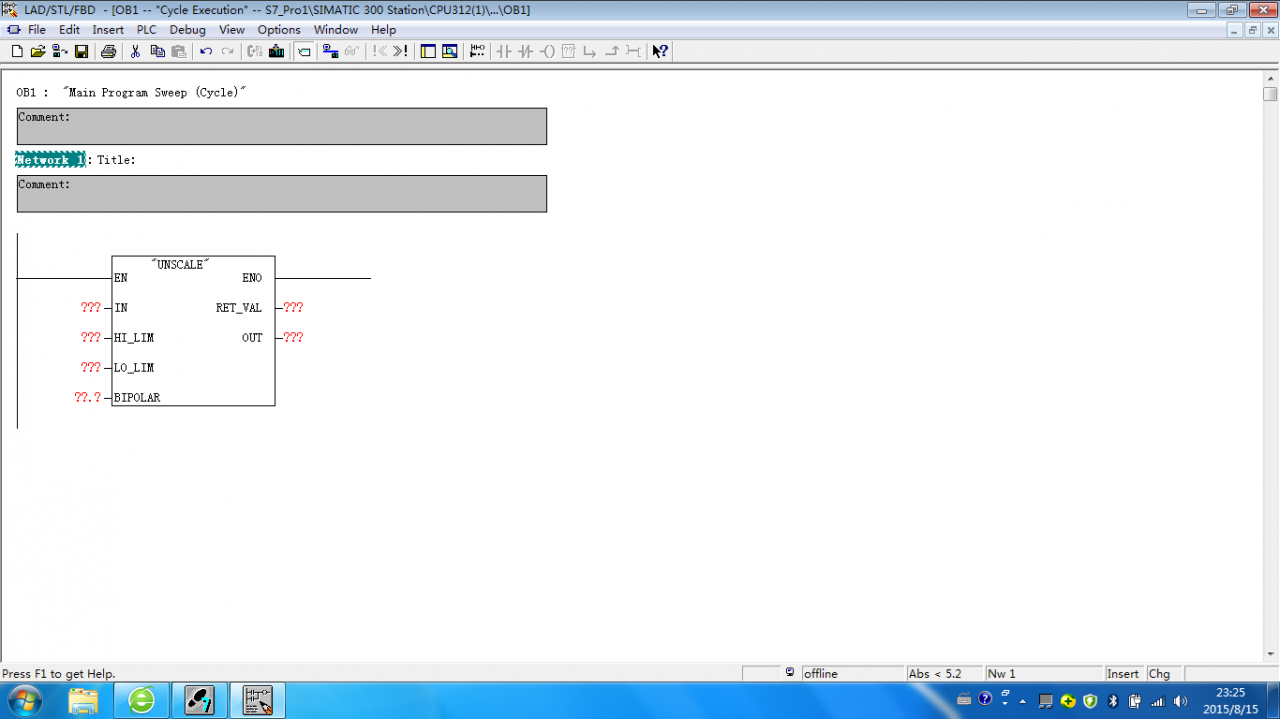Toggle the Details view icon
The width and height of the screenshot is (1280, 719).
tap(449, 51)
